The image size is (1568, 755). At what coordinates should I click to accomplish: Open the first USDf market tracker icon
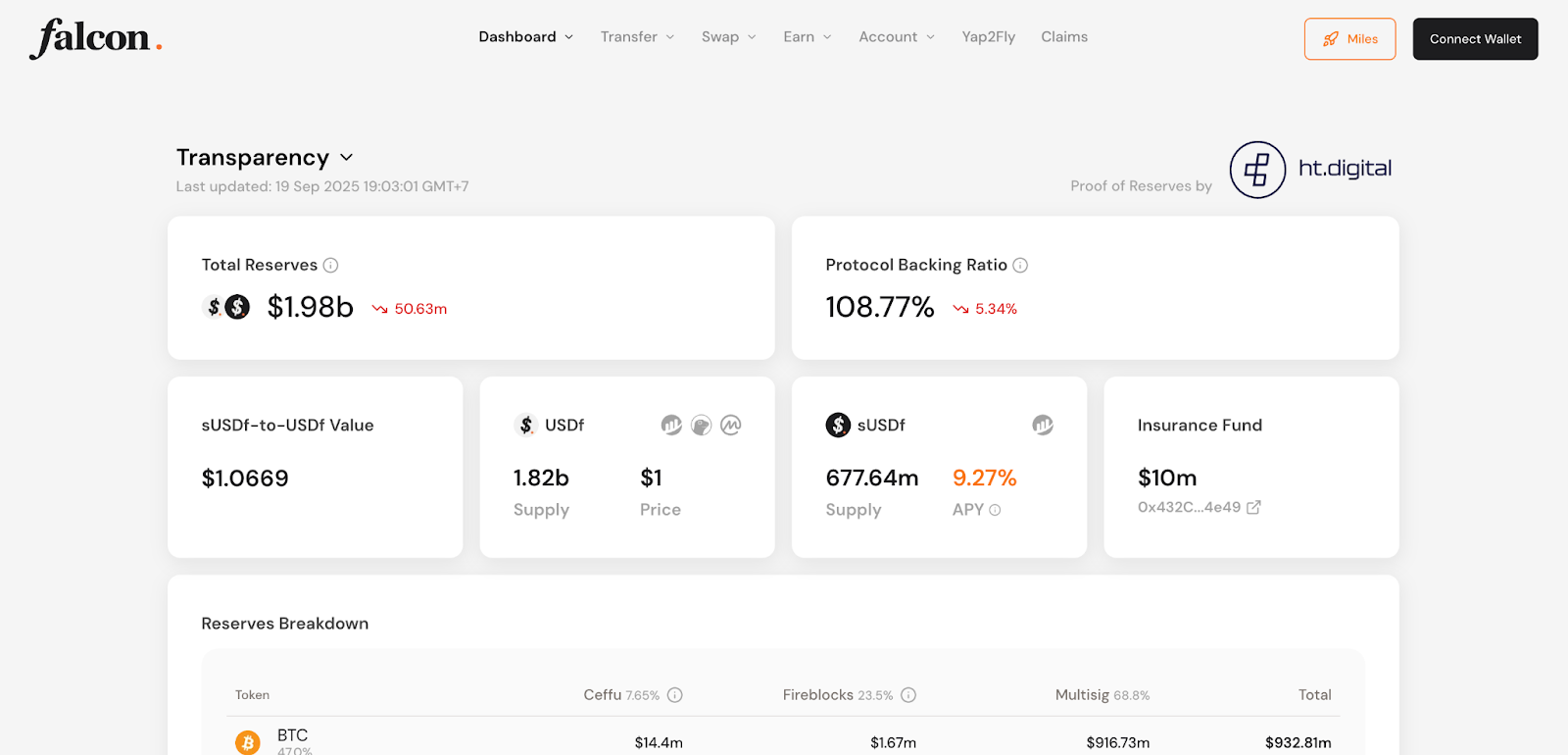click(671, 425)
